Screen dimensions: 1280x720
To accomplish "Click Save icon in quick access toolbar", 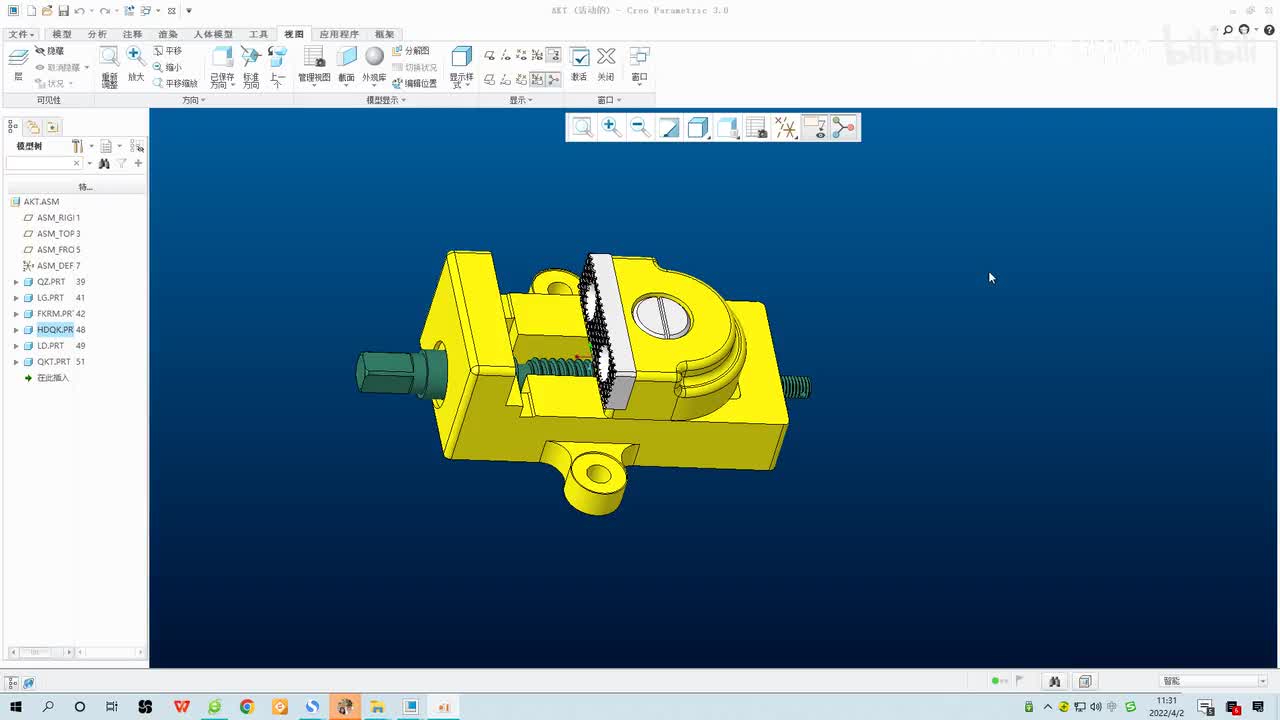I will 63,11.
